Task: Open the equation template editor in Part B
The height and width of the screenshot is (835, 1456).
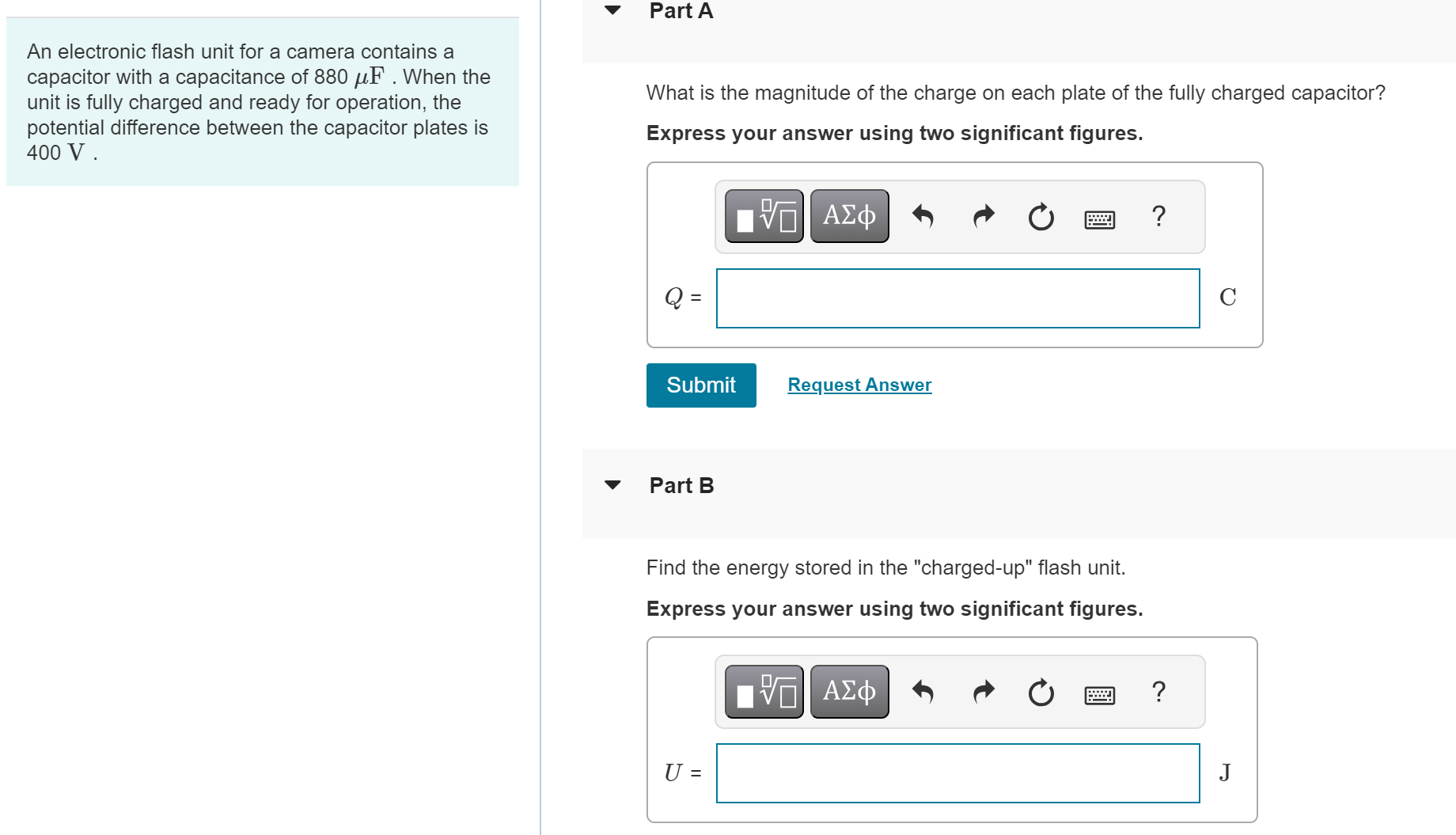Action: [x=762, y=691]
